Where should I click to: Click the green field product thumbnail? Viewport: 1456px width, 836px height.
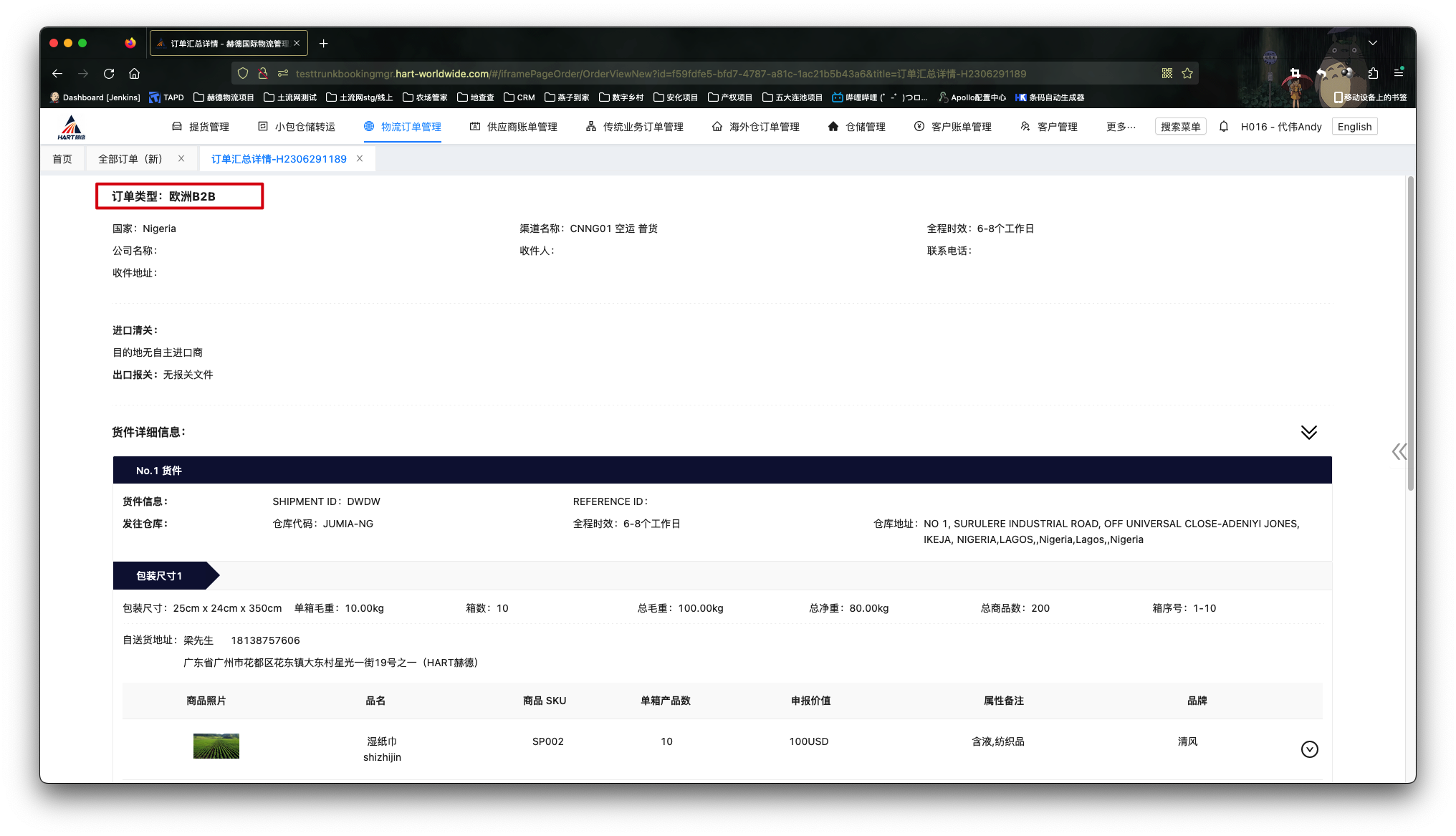click(216, 746)
